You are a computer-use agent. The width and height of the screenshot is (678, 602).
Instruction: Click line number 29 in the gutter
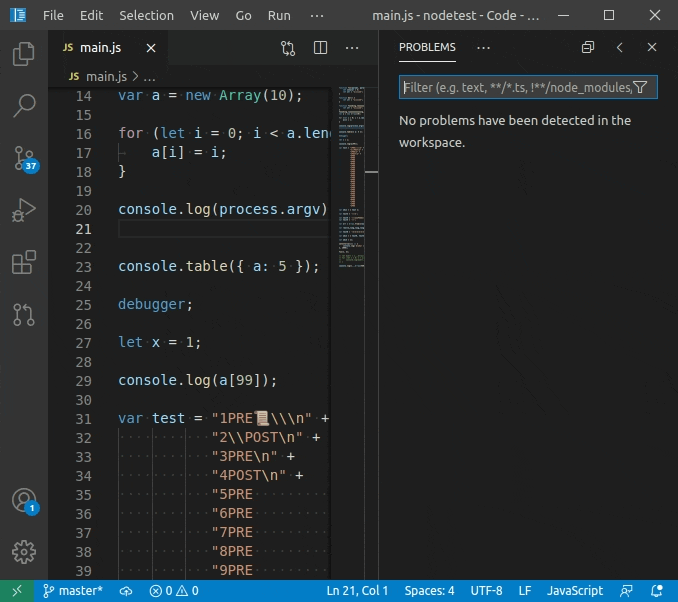[x=83, y=381]
